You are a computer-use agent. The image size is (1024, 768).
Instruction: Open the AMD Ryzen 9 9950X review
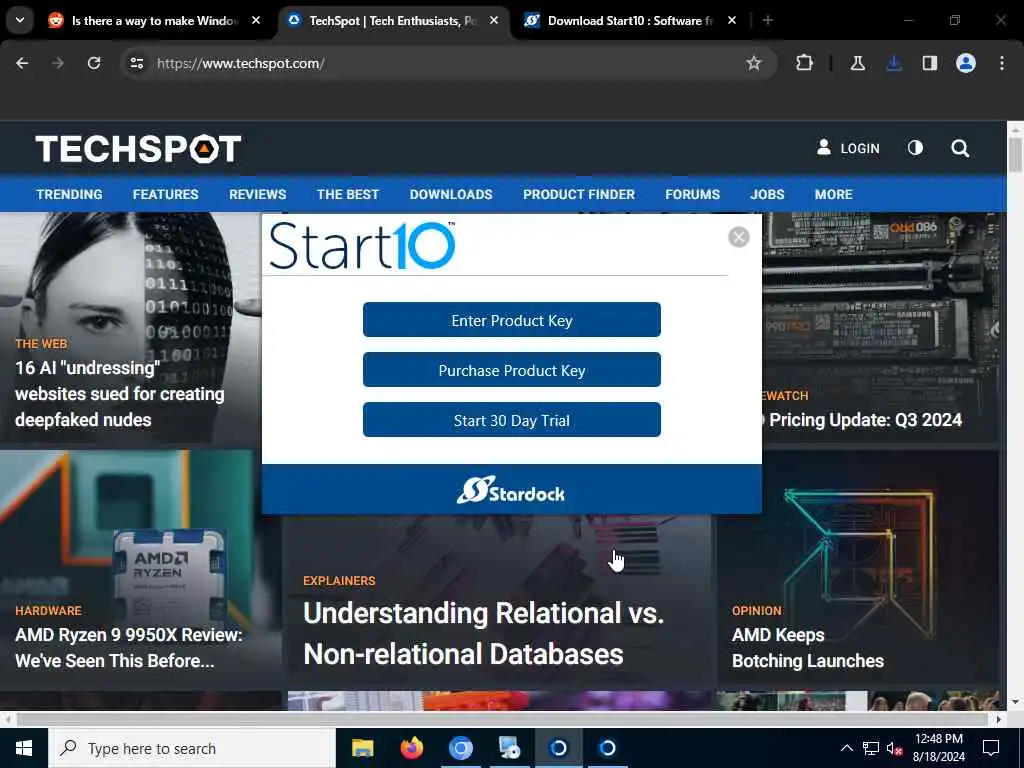[x=129, y=648]
